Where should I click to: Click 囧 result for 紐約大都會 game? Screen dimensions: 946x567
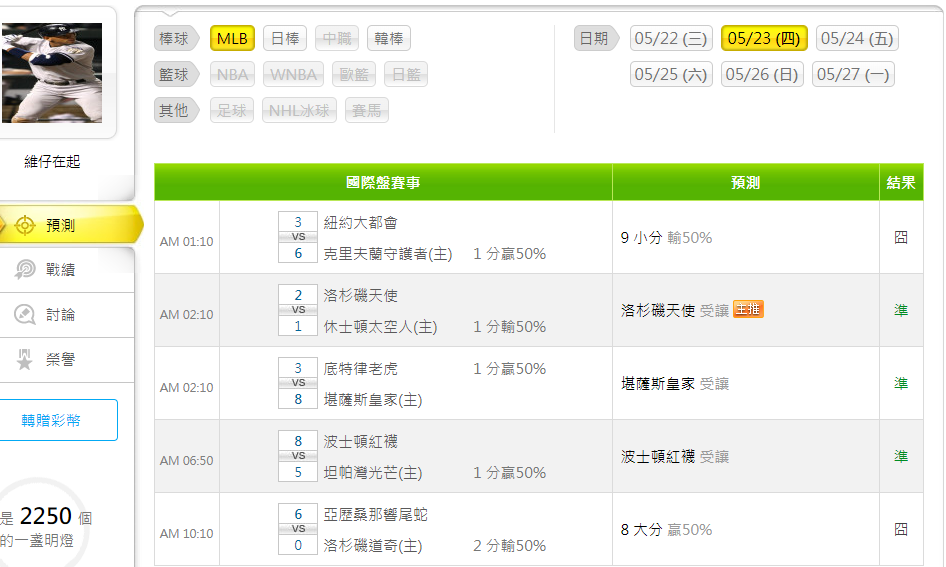pyautogui.click(x=901, y=237)
